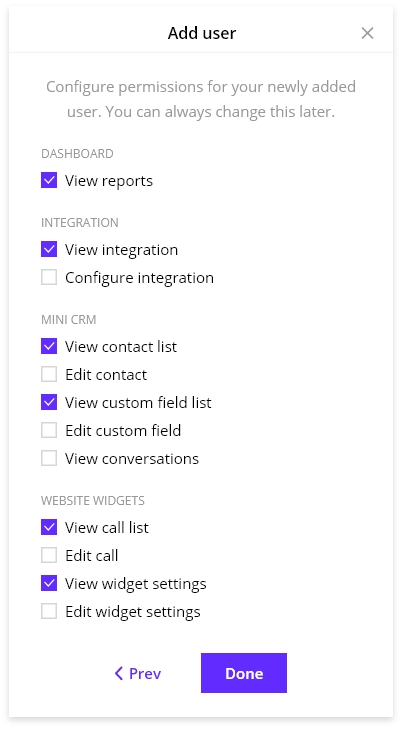The width and height of the screenshot is (402, 729).
Task: Uncheck View integration permission
Action: pos(49,249)
